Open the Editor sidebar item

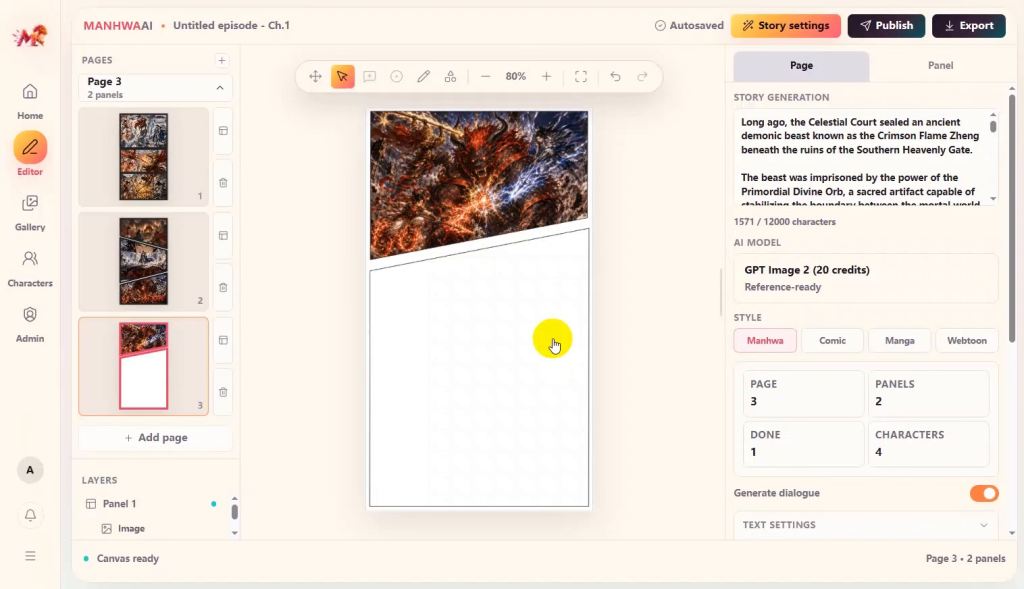point(30,154)
